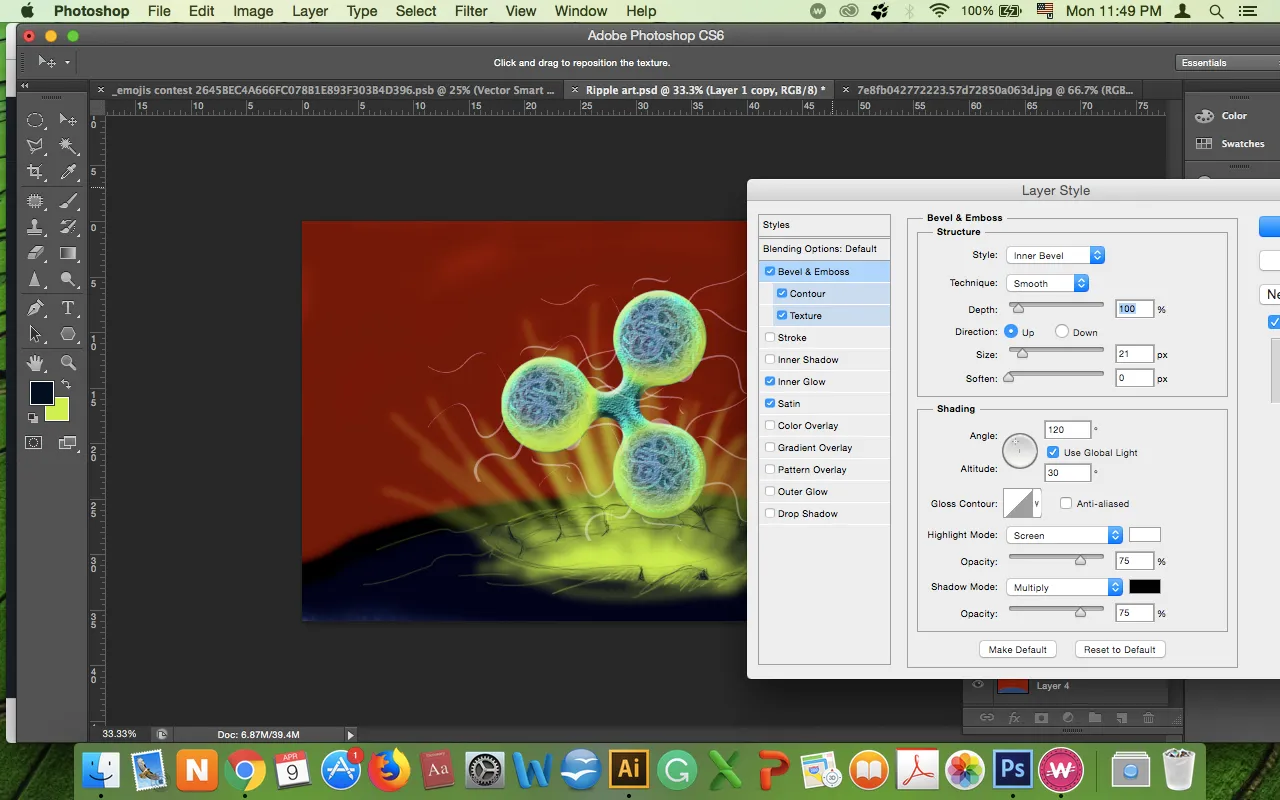Open the bevel Style dropdown
Image resolution: width=1280 pixels, height=800 pixels.
pyautogui.click(x=1055, y=255)
